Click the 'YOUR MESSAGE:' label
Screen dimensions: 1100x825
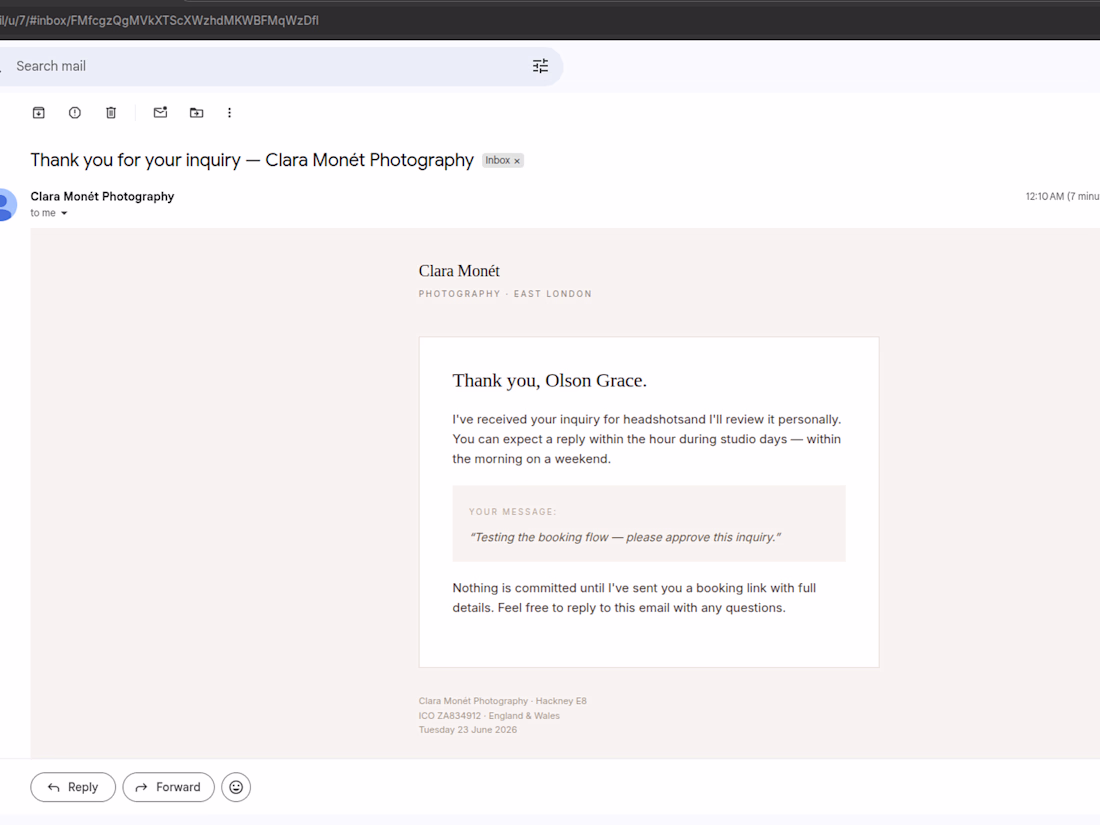[x=513, y=512]
